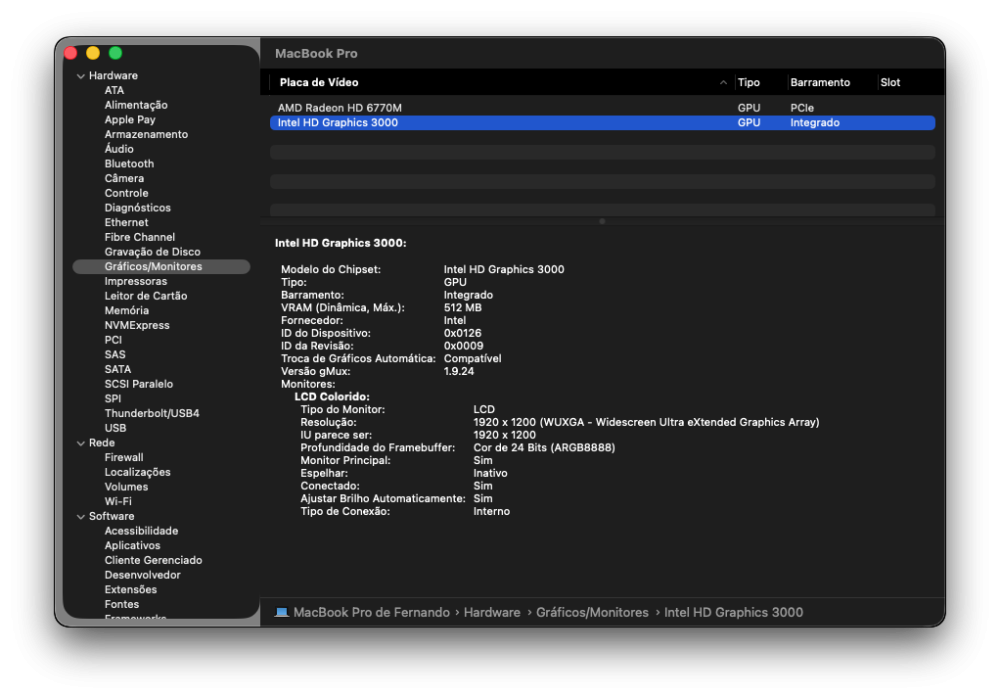
Task: Open Leitor de Cartão in the sidebar
Action: click(146, 296)
